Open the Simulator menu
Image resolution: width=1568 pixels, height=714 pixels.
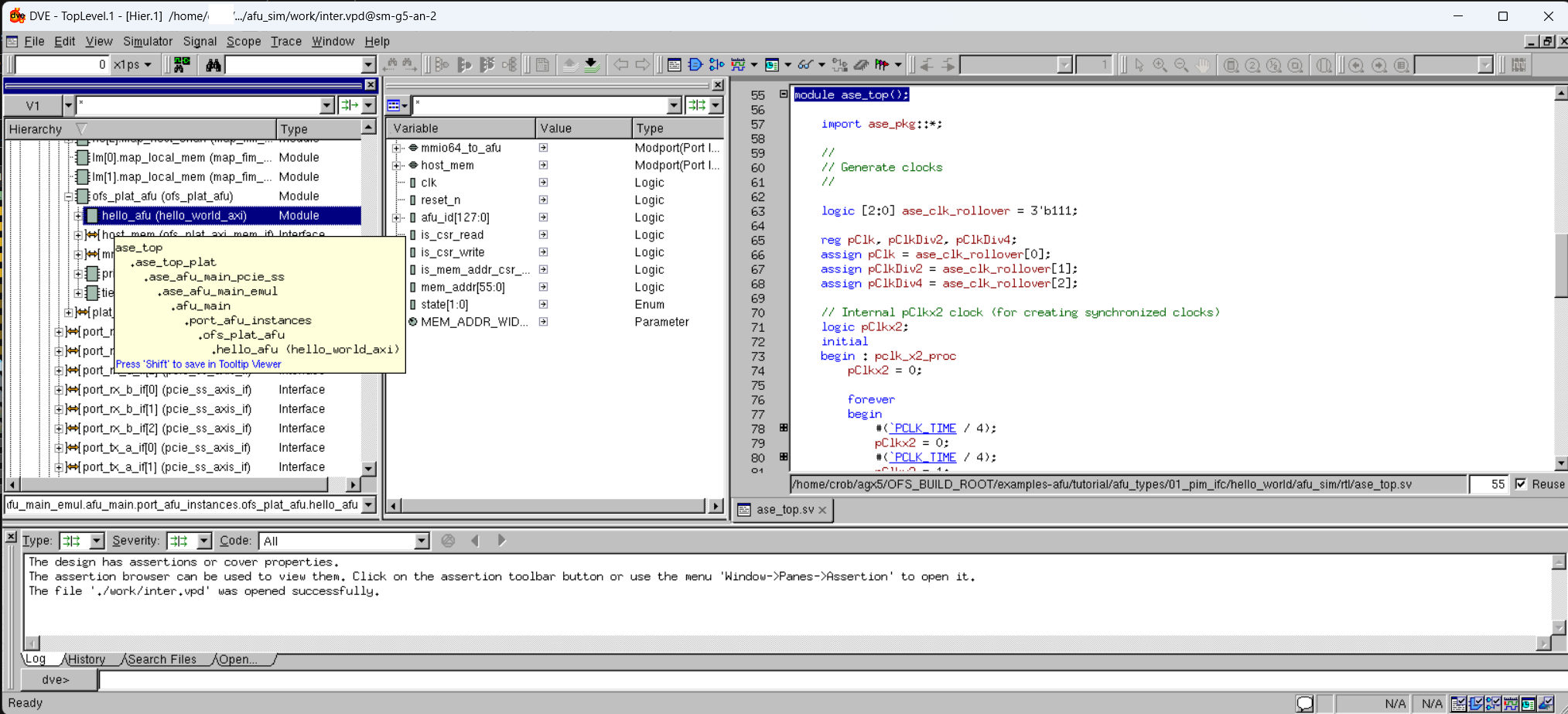pos(147,41)
